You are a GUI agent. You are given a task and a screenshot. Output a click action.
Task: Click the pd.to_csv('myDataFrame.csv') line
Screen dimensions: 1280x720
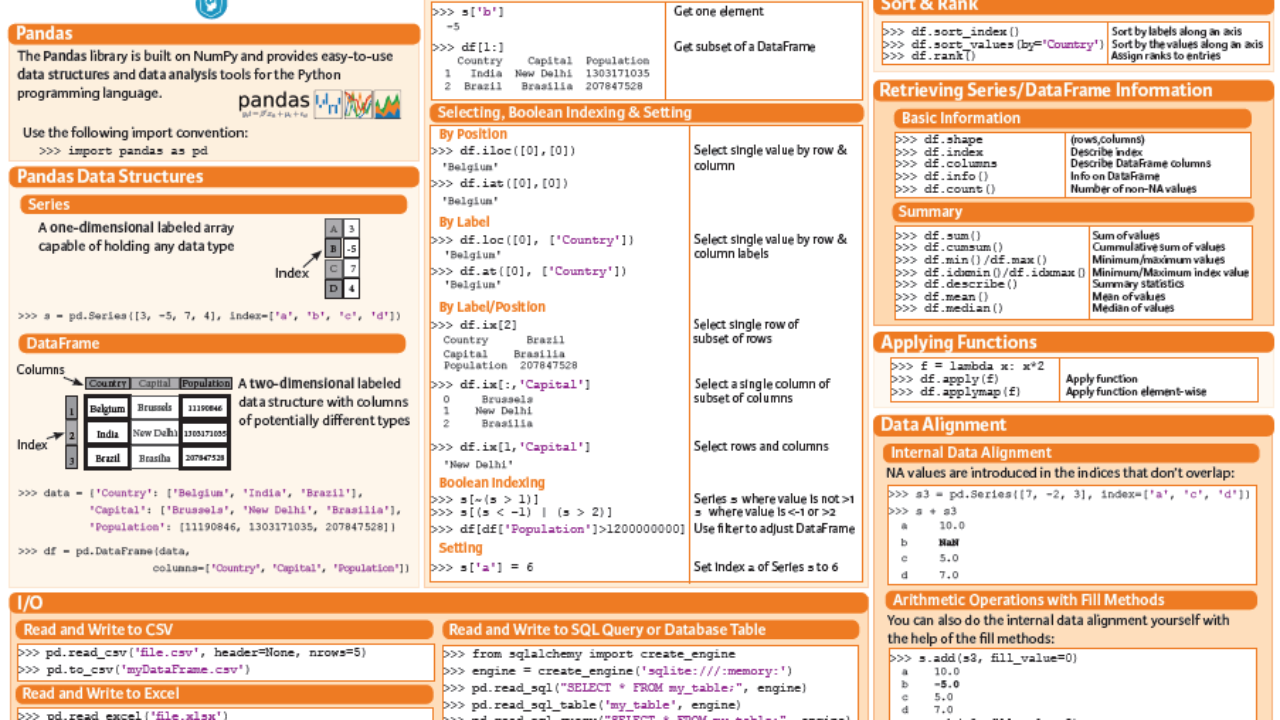(134, 670)
